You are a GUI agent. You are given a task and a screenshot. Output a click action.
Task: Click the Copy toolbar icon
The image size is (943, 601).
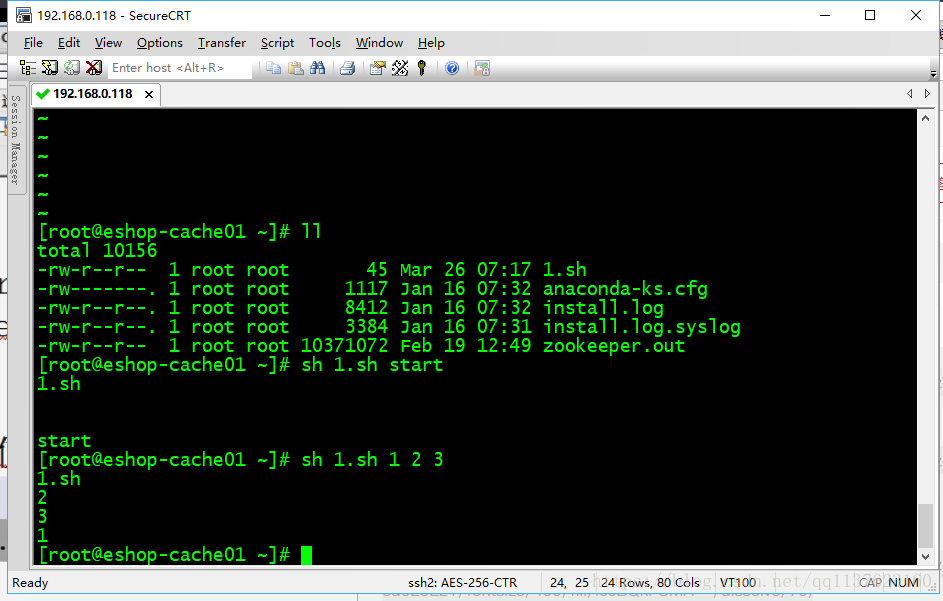(x=274, y=68)
